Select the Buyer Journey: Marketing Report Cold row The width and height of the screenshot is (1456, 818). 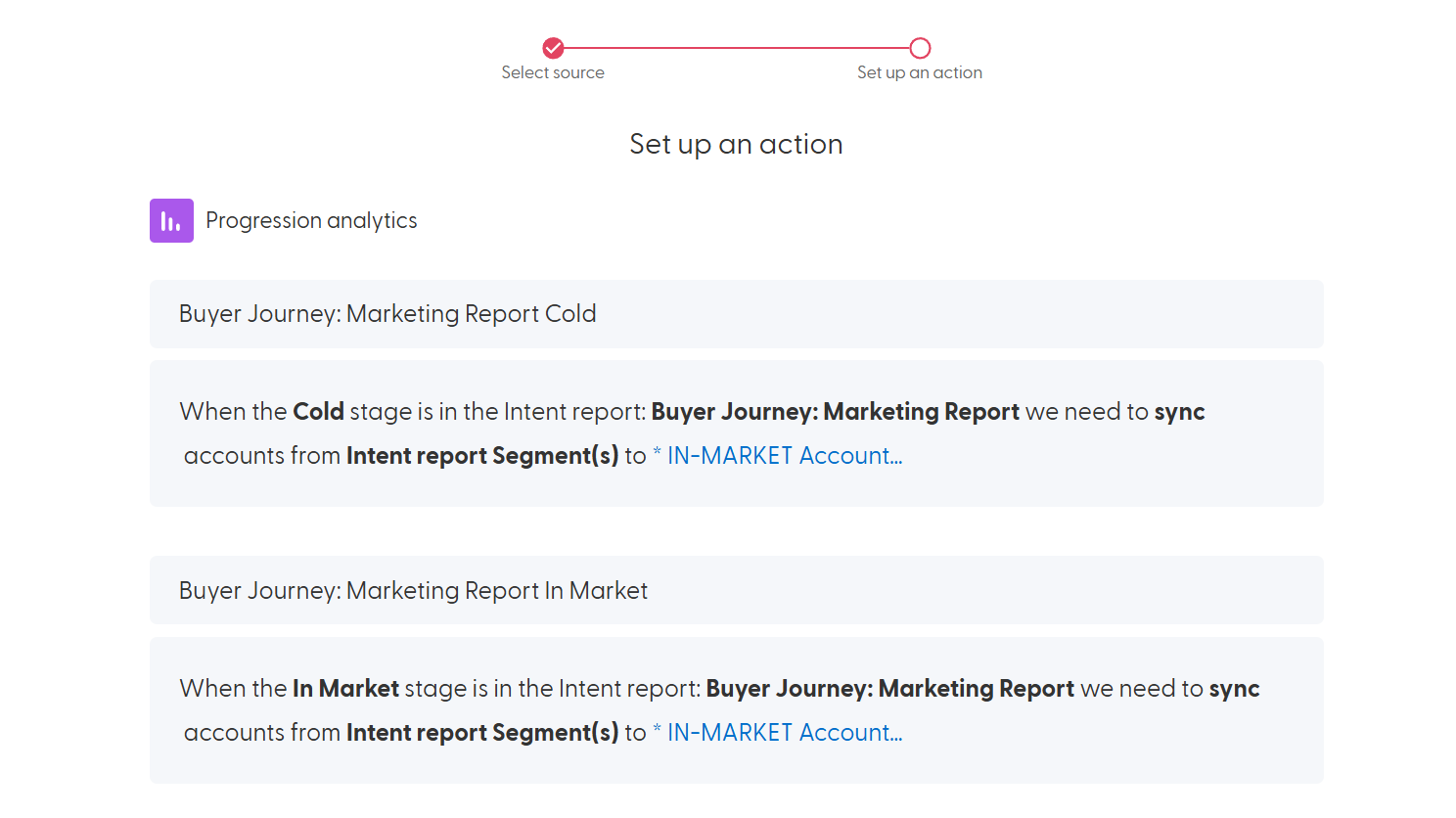point(736,313)
